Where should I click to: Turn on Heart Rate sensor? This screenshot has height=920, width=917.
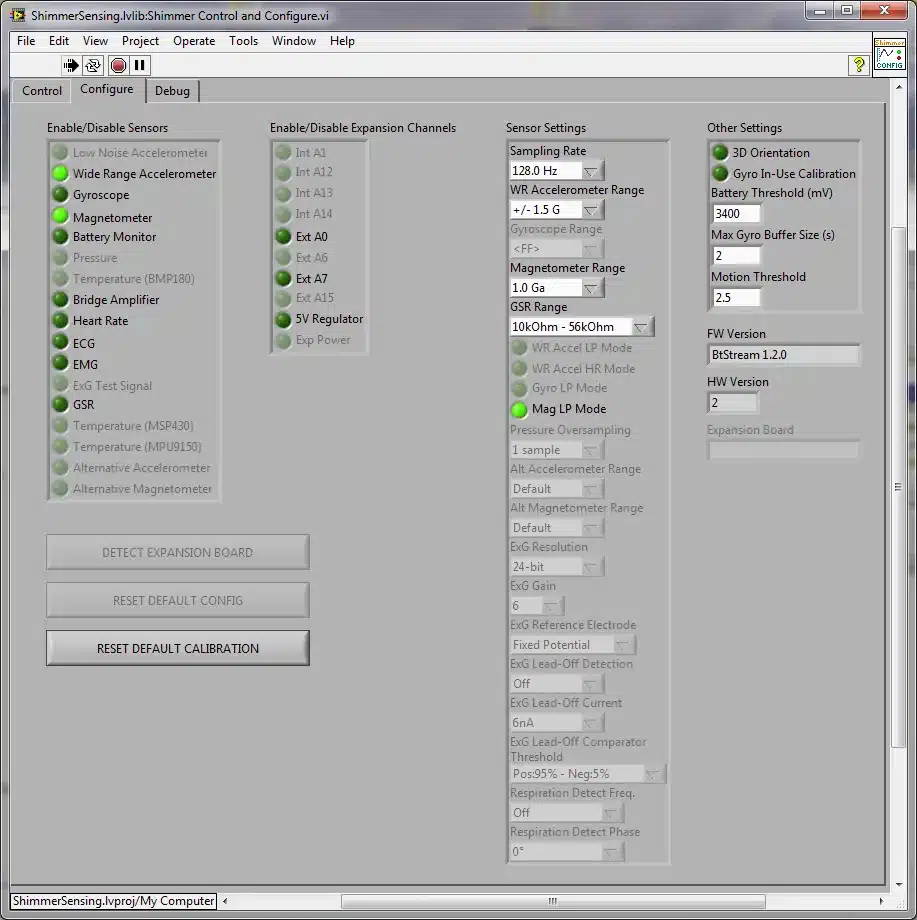[x=60, y=320]
